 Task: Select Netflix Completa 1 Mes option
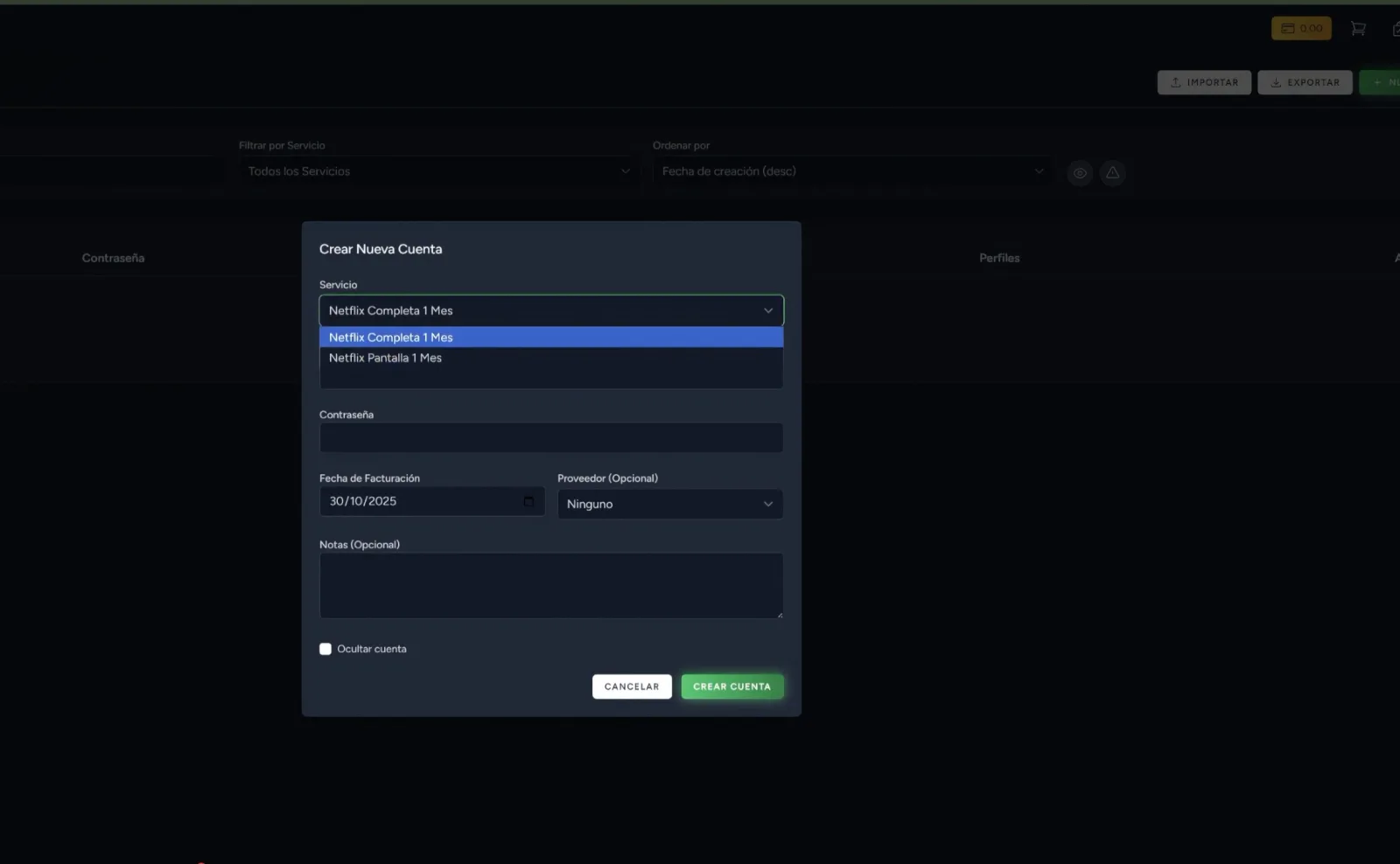[x=551, y=338]
